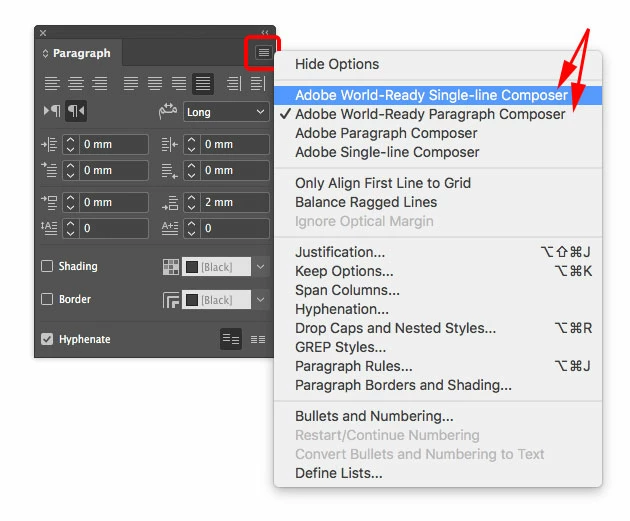The height and width of the screenshot is (521, 630).
Task: Click stepper for right indent field
Action: 192,144
